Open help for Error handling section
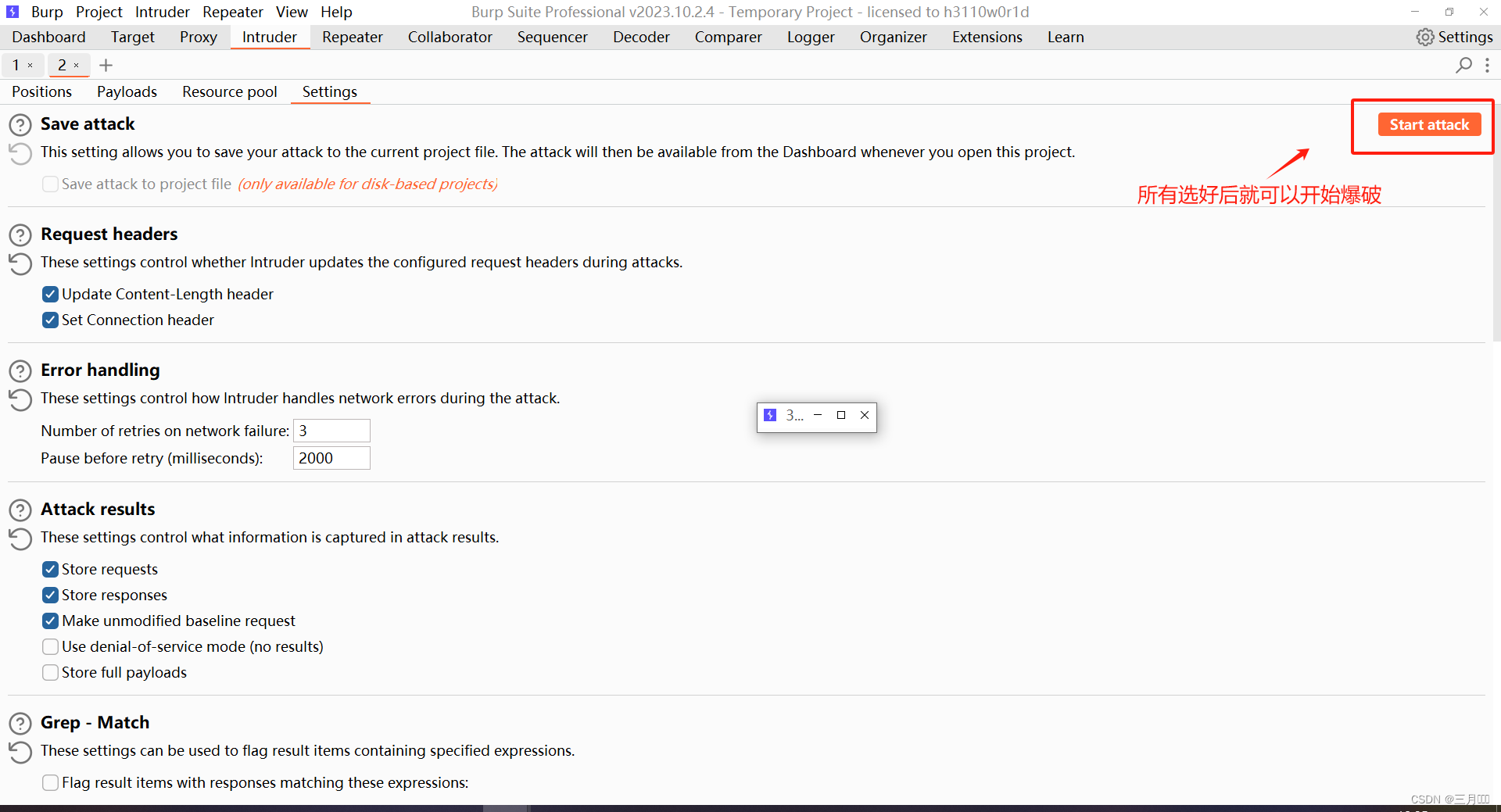The height and width of the screenshot is (812, 1501). [x=20, y=371]
